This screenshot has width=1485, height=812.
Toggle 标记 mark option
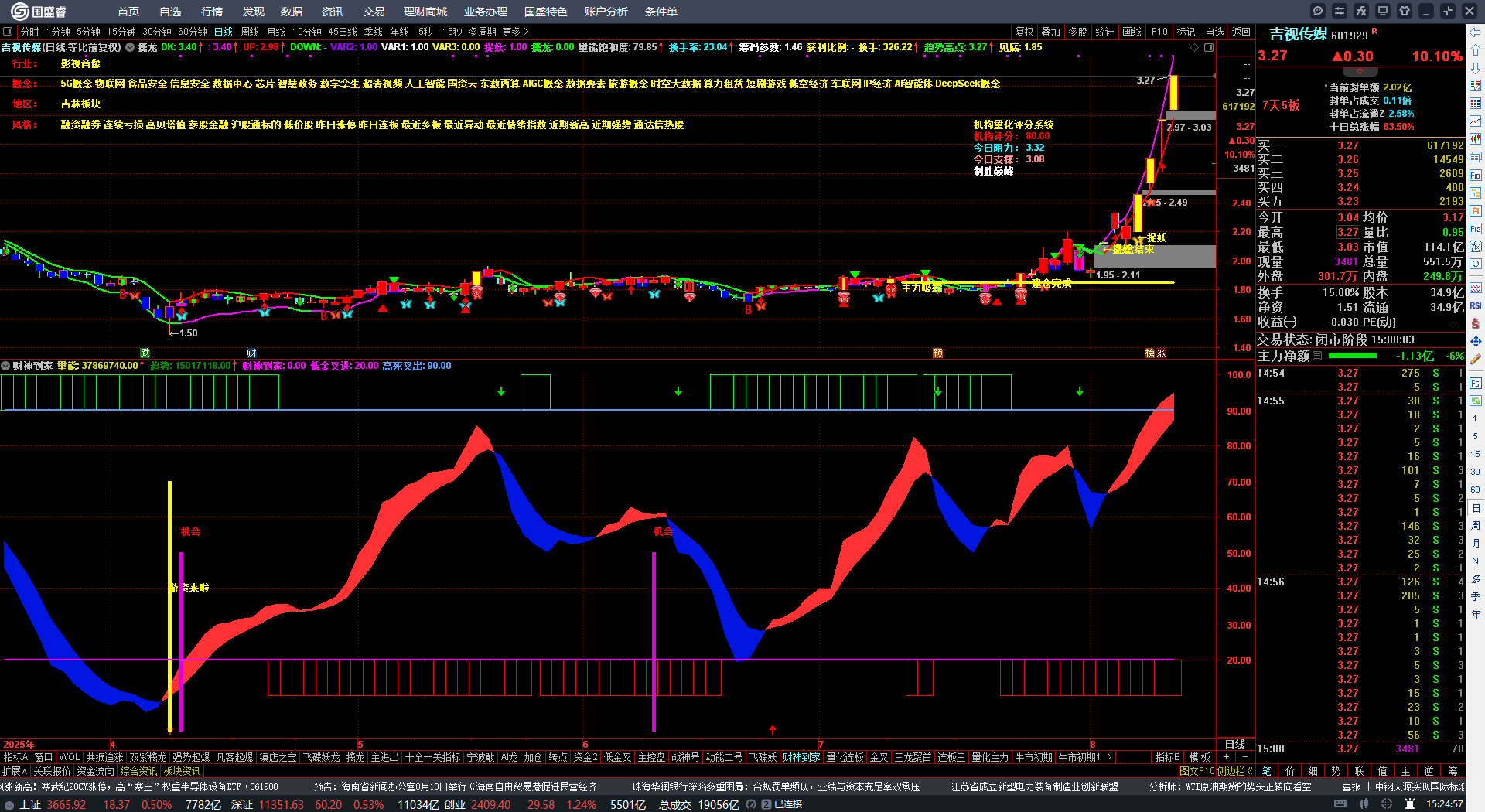coord(1186,32)
